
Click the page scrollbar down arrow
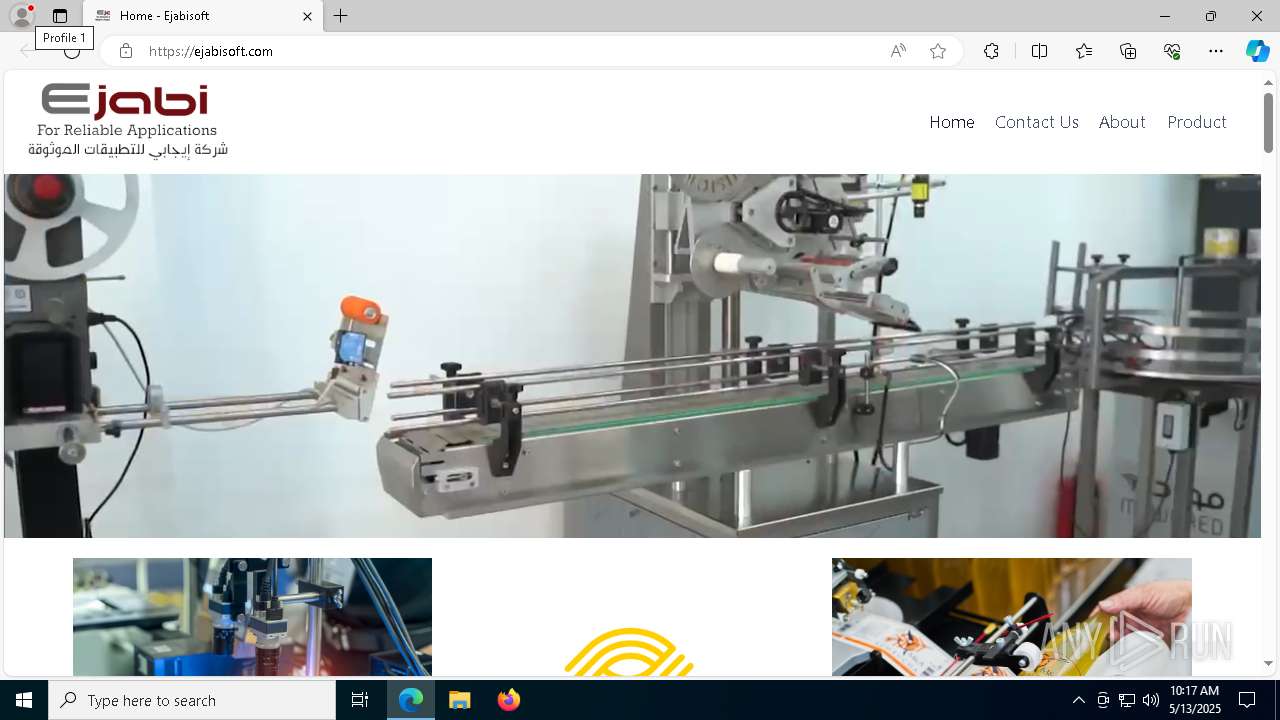click(1268, 663)
